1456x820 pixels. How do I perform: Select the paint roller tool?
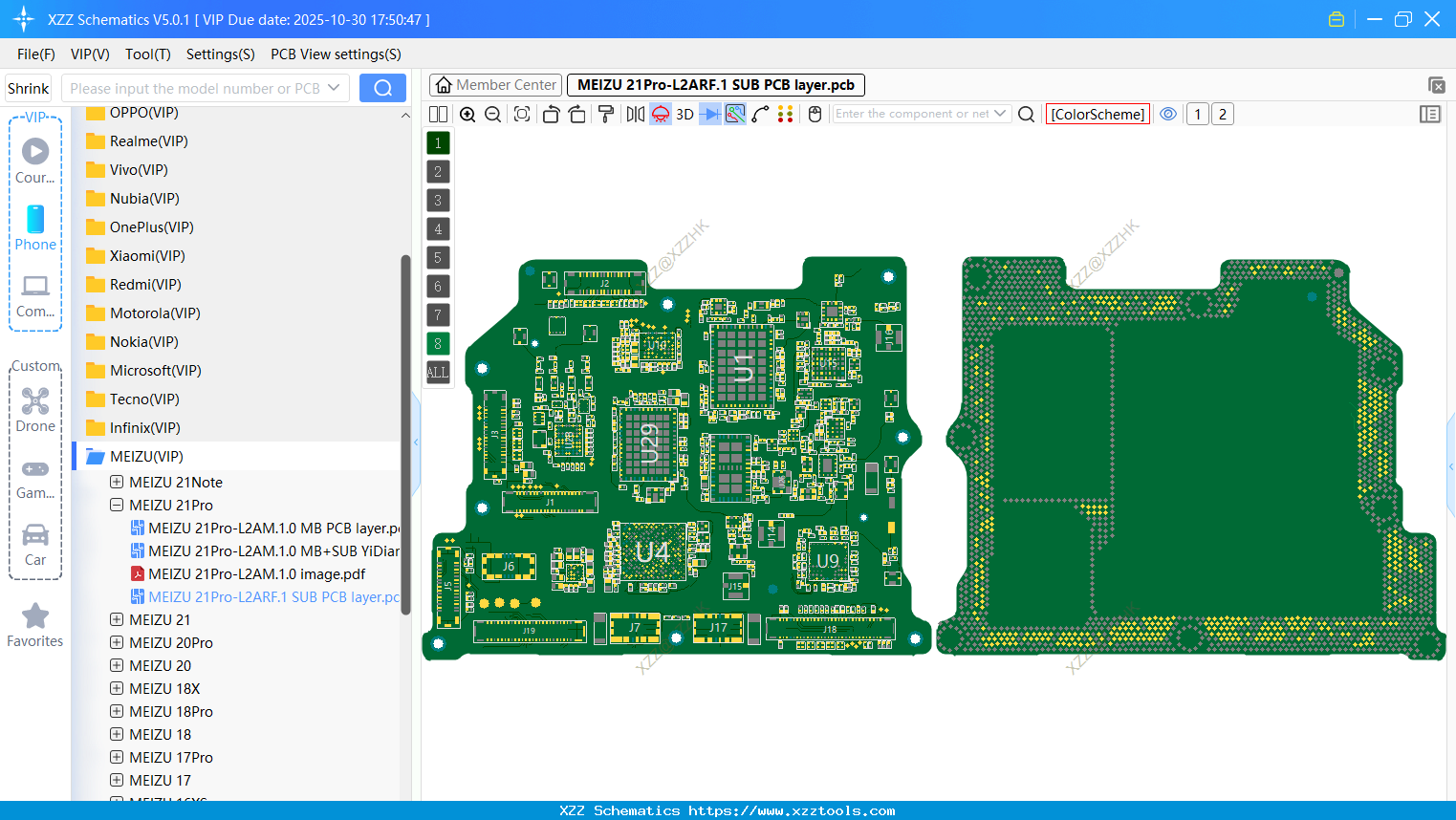pos(605,114)
